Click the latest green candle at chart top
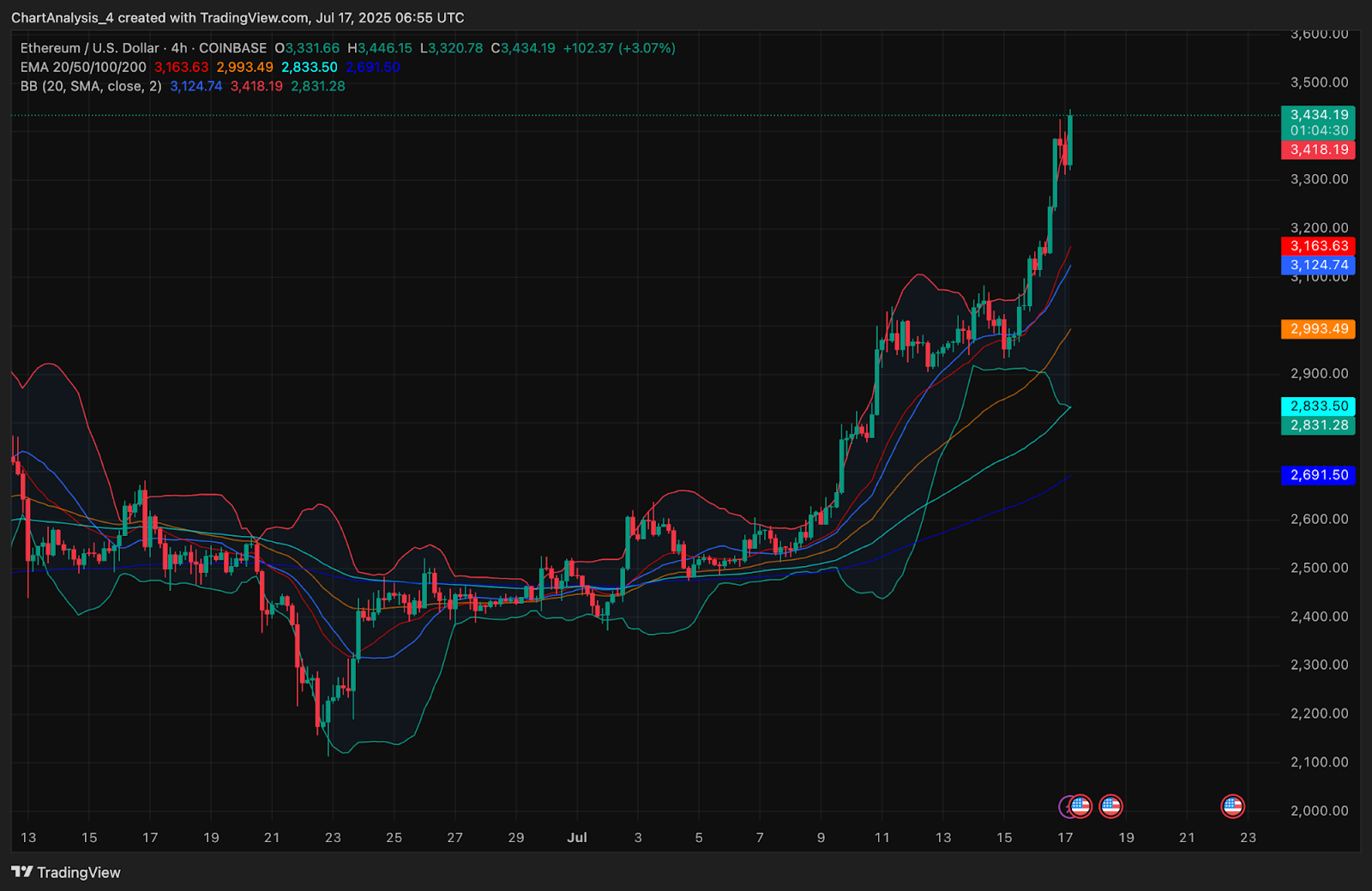Image resolution: width=1372 pixels, height=891 pixels. [x=1070, y=140]
